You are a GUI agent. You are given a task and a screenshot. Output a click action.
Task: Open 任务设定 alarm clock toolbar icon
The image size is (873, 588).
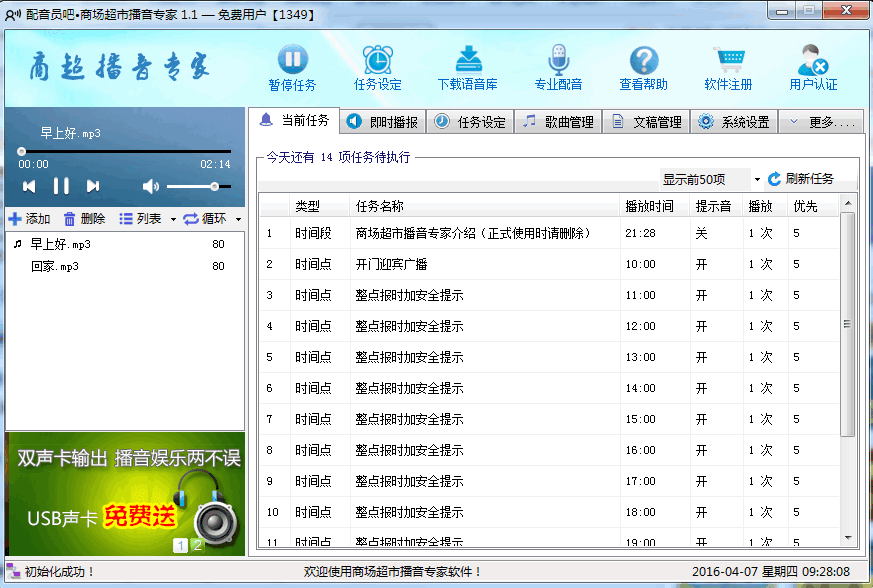377,60
